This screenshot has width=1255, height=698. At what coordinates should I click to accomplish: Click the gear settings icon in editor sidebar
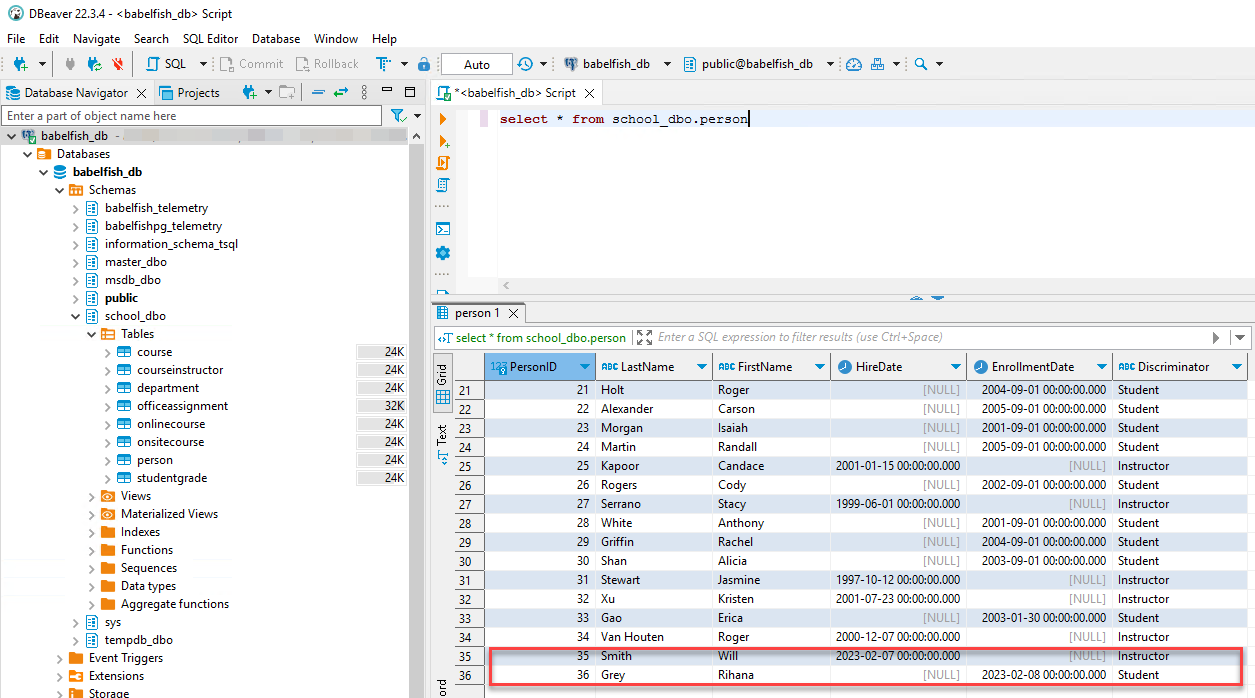(443, 253)
